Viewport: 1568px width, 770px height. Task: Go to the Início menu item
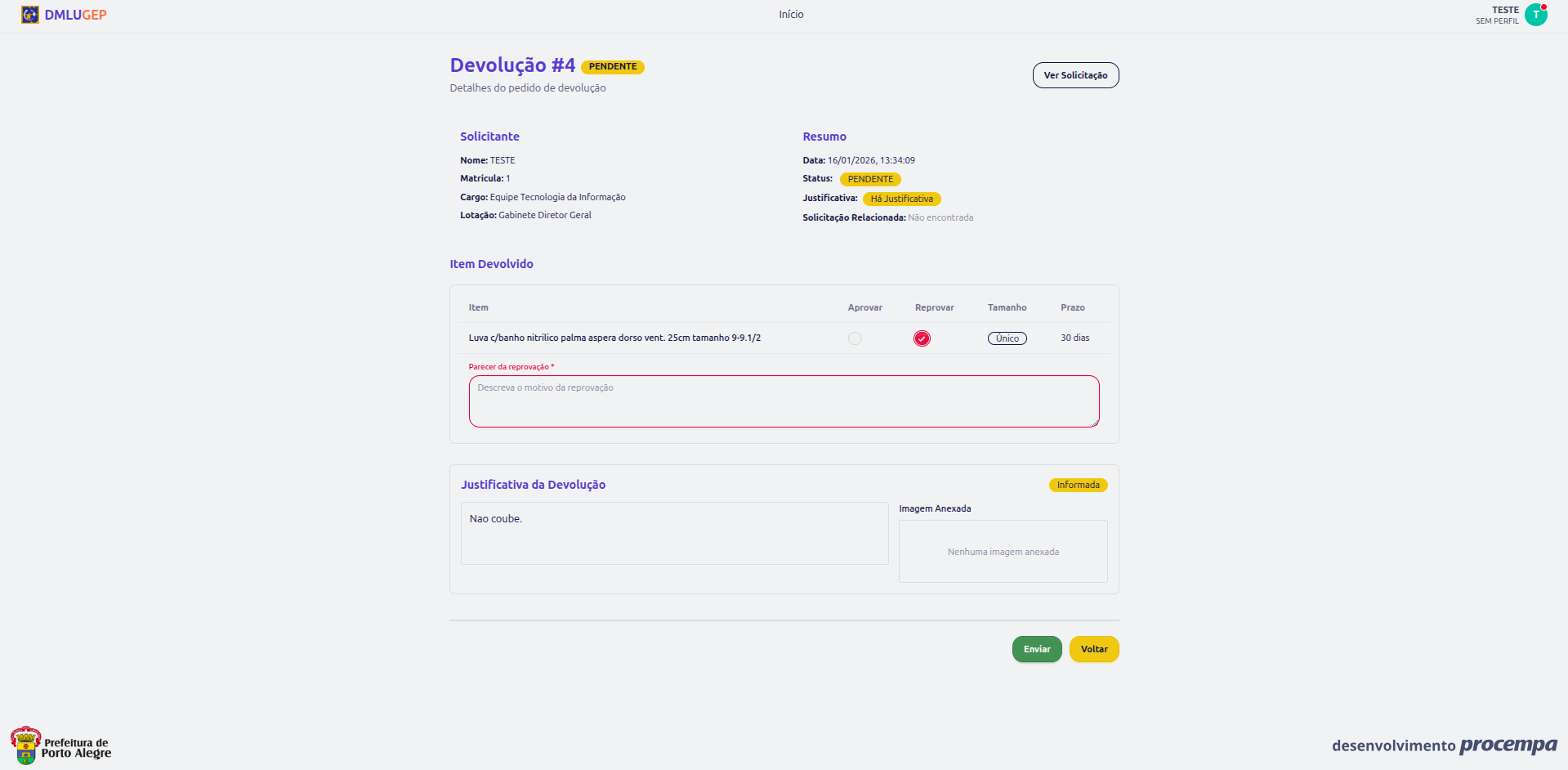point(790,15)
